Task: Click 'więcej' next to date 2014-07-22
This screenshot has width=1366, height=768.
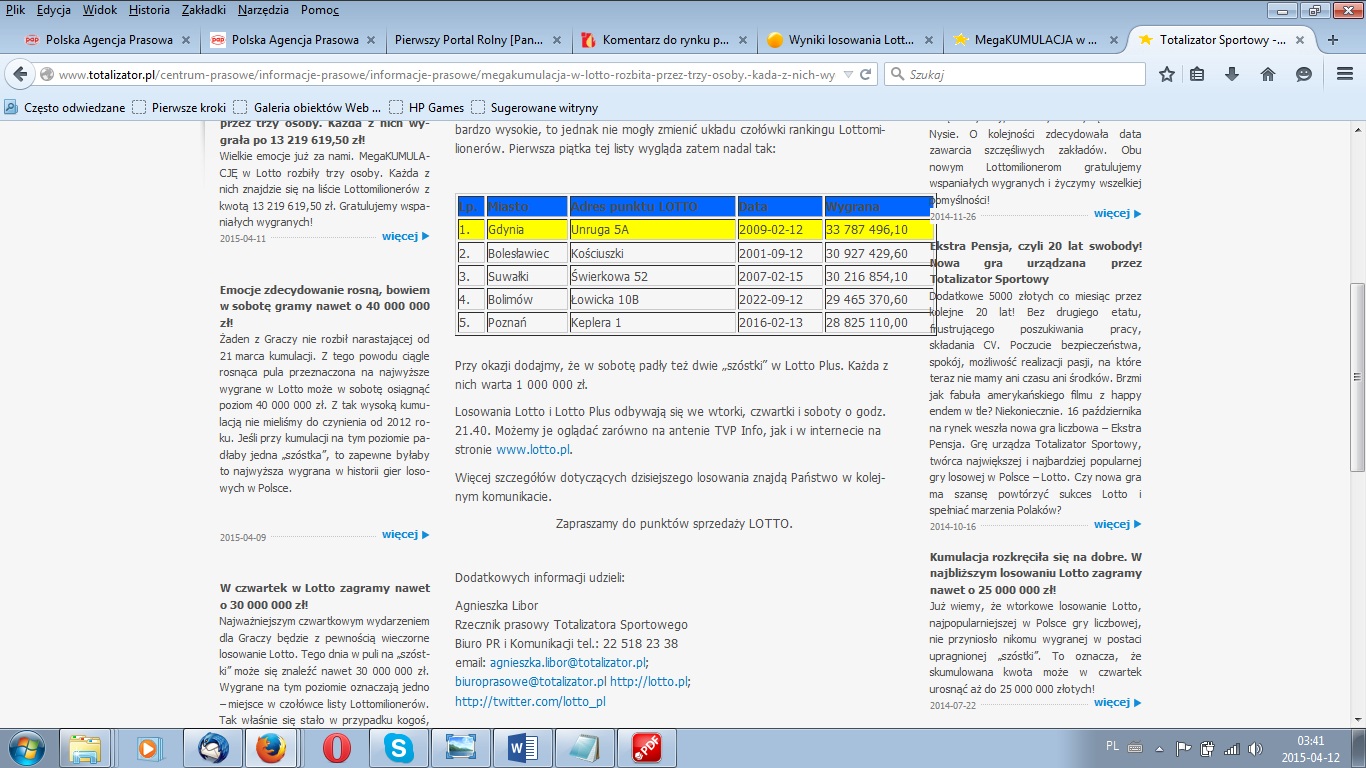Action: (1117, 702)
